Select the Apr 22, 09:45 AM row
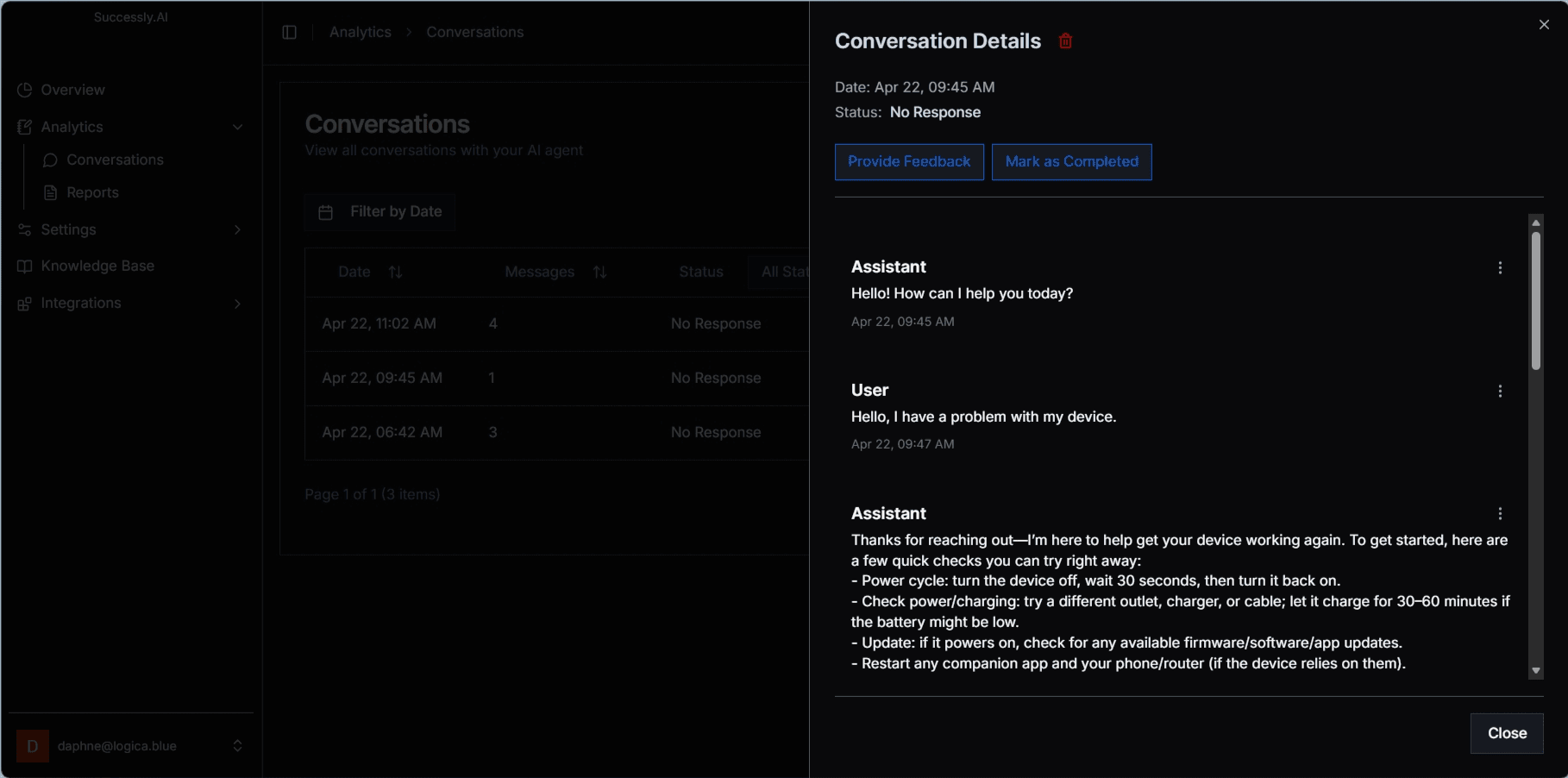 point(557,379)
